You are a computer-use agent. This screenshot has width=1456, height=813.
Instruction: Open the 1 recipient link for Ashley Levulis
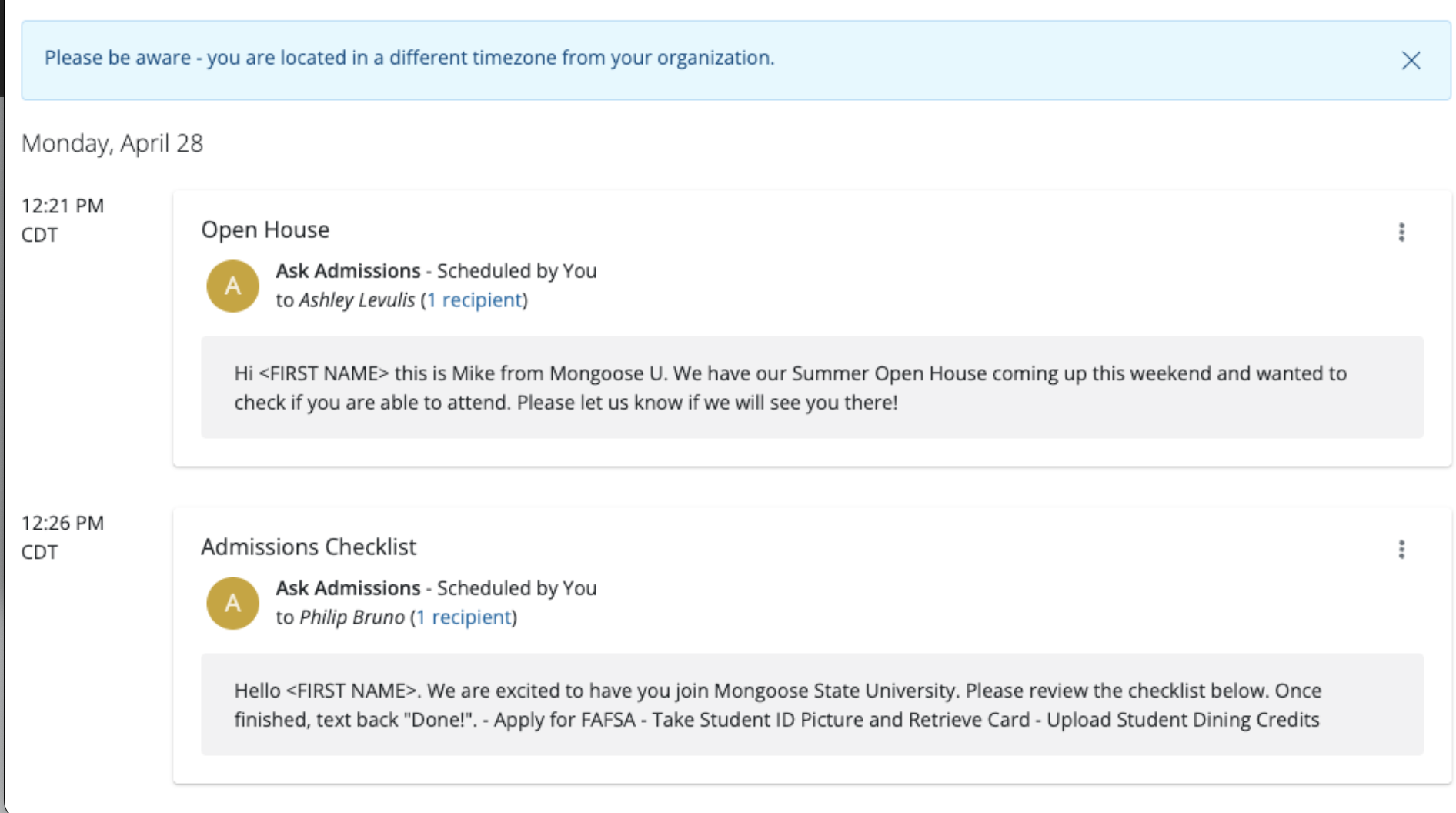point(474,300)
